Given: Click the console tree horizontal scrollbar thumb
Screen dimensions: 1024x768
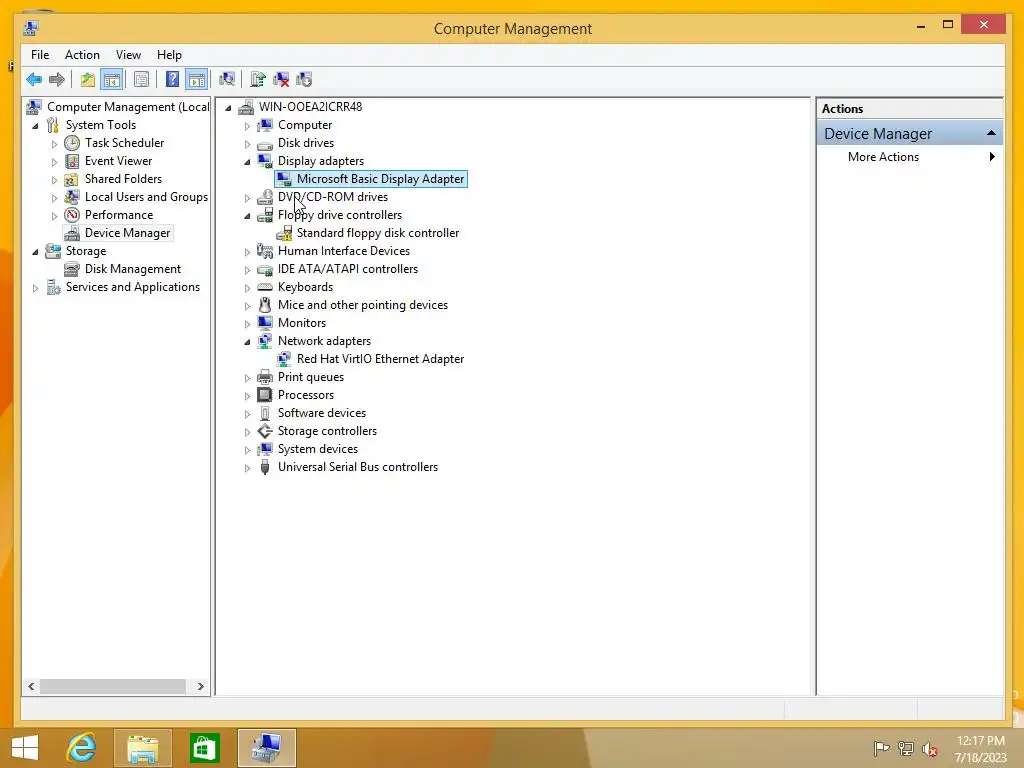Looking at the screenshot, I should [x=112, y=686].
